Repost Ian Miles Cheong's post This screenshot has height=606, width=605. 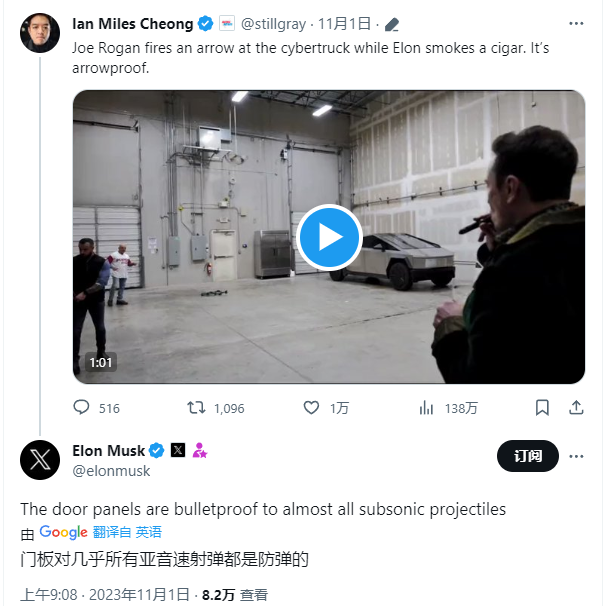tap(196, 408)
